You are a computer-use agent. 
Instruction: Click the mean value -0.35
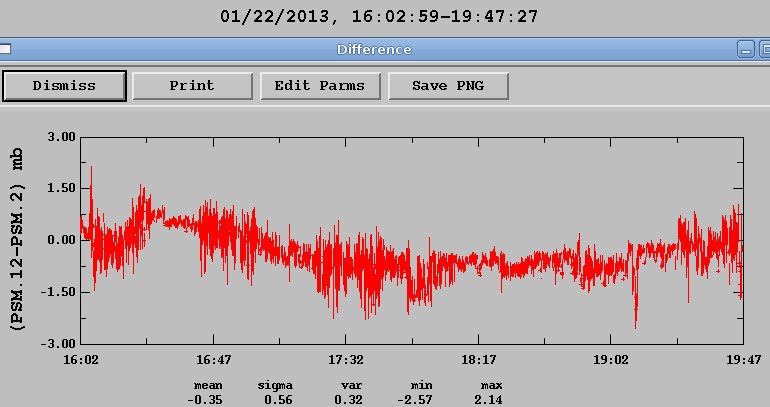[204, 400]
